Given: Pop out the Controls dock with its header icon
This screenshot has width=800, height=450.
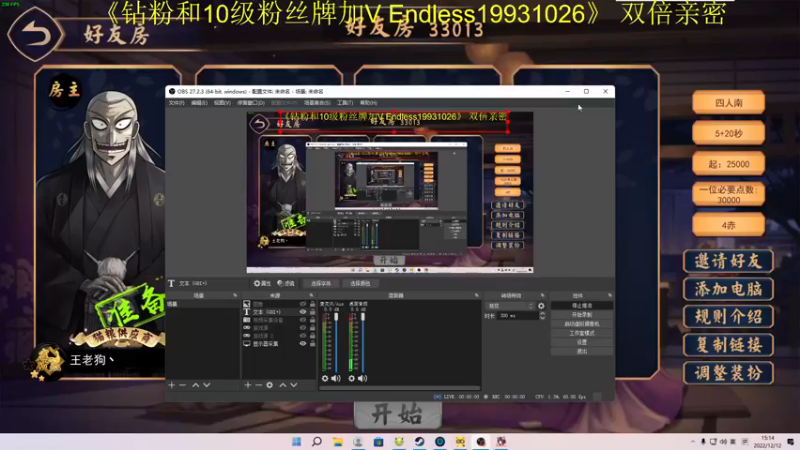Looking at the screenshot, I should (x=610, y=295).
